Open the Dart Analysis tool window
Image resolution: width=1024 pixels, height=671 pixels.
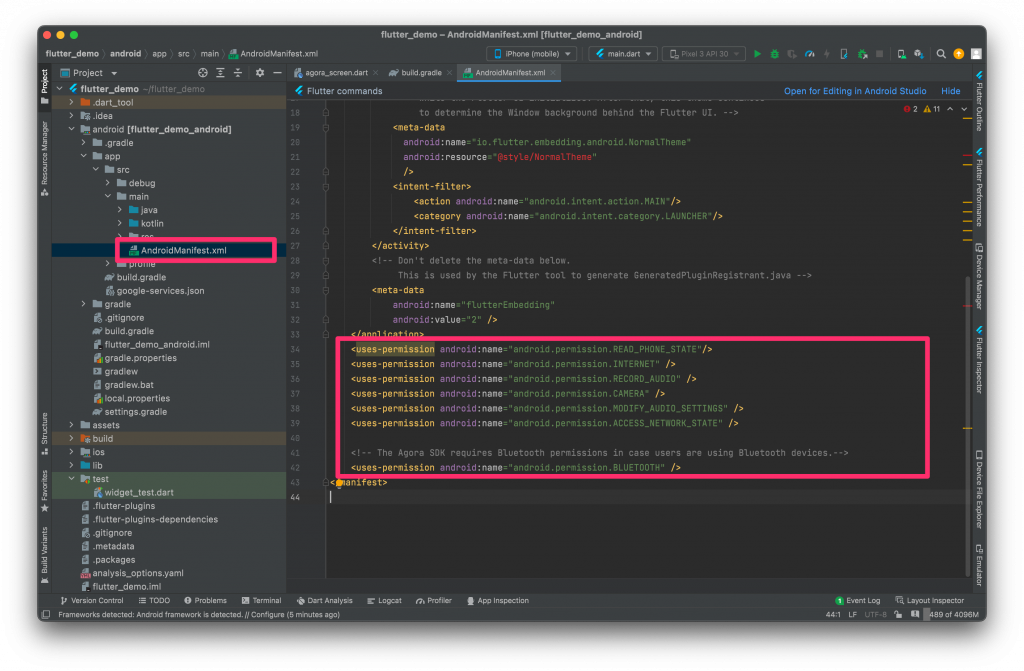click(324, 600)
